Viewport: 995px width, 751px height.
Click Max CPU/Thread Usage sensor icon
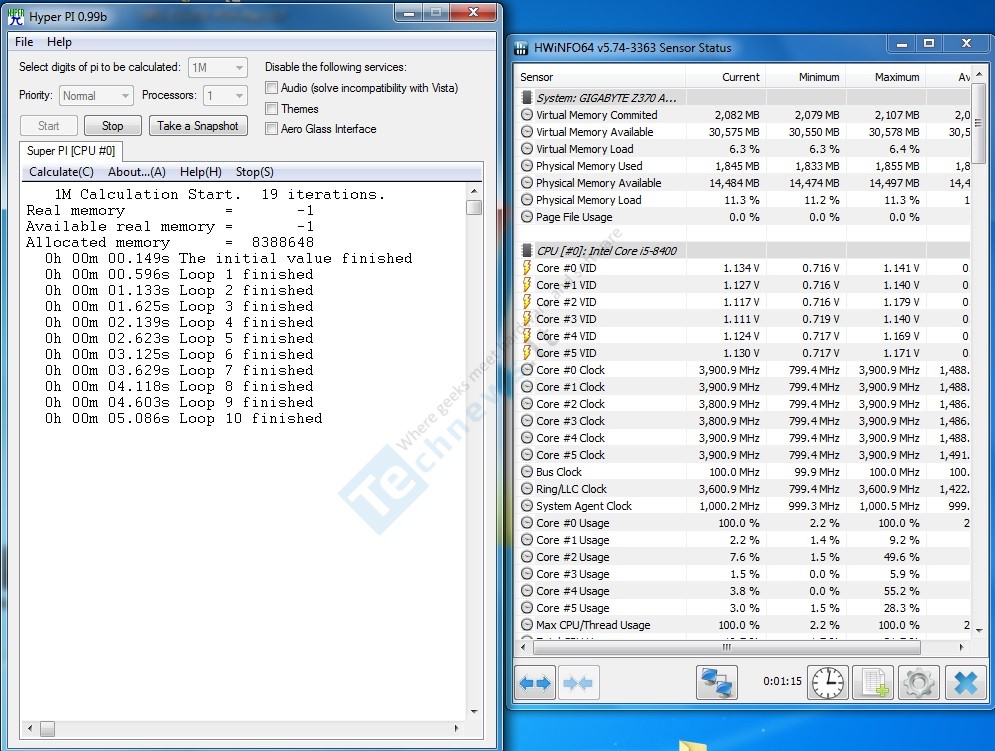pos(527,625)
